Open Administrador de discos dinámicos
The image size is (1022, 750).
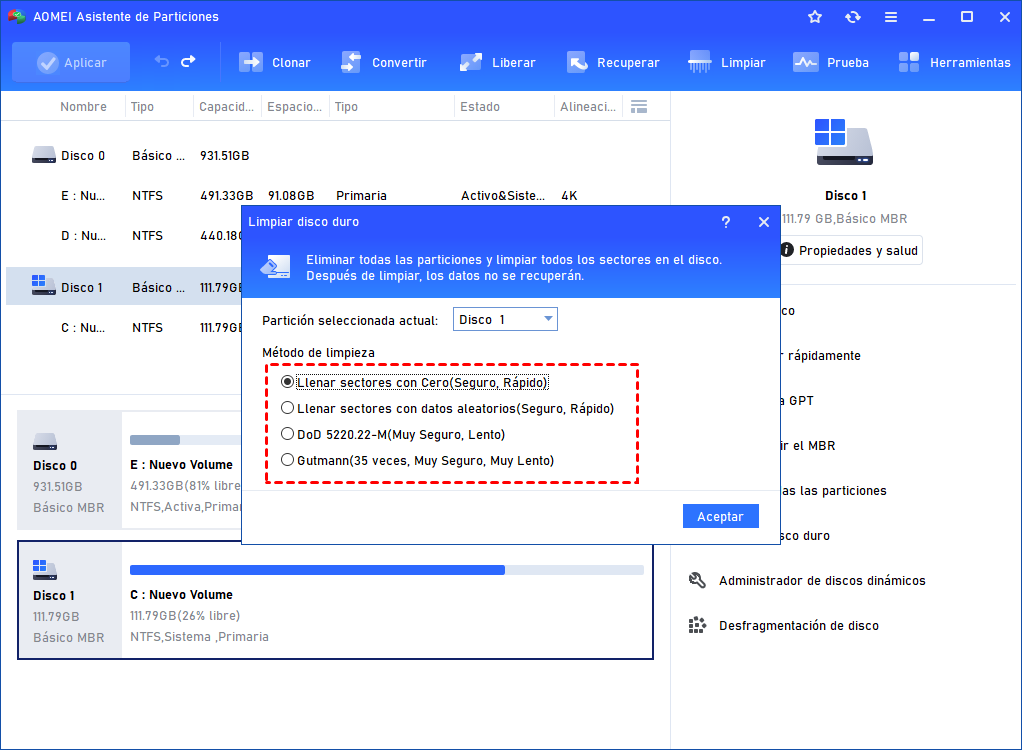pos(821,581)
